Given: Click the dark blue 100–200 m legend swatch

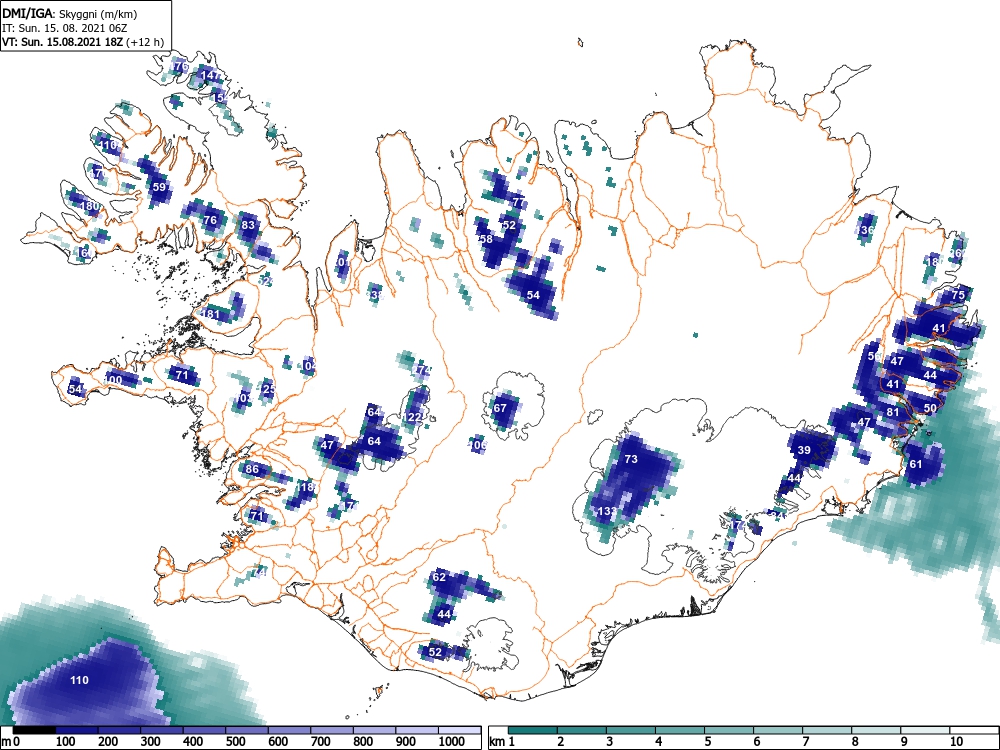Looking at the screenshot, I should [x=77, y=730].
